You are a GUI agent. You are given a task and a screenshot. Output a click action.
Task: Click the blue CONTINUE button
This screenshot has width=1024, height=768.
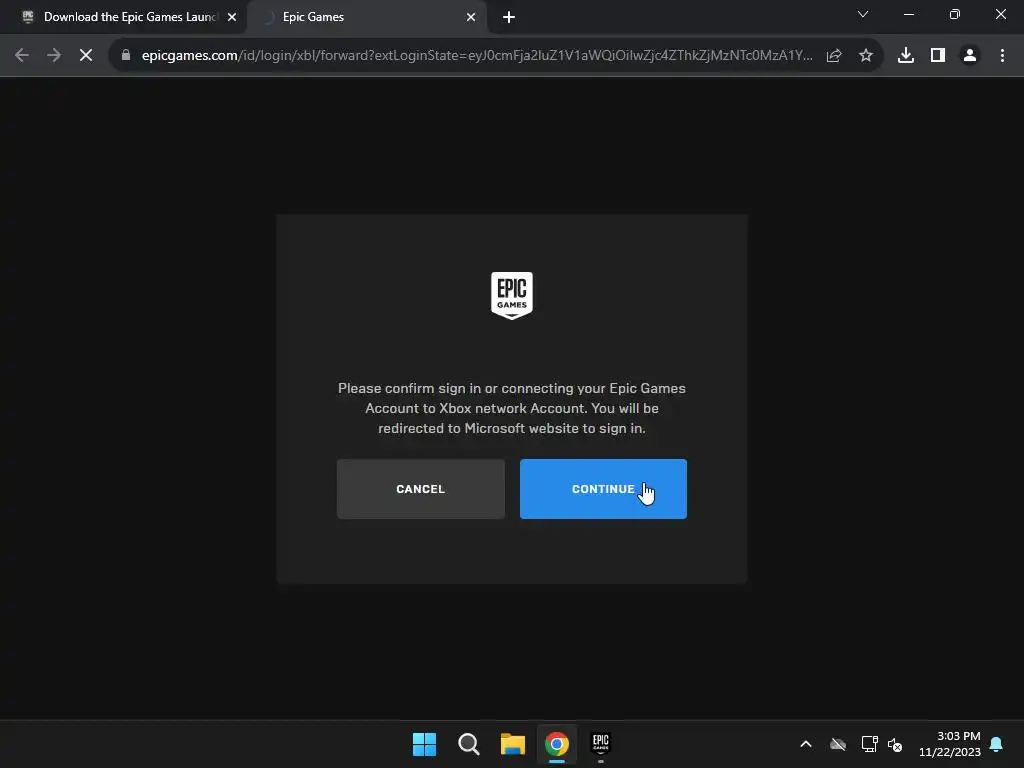[x=603, y=488]
